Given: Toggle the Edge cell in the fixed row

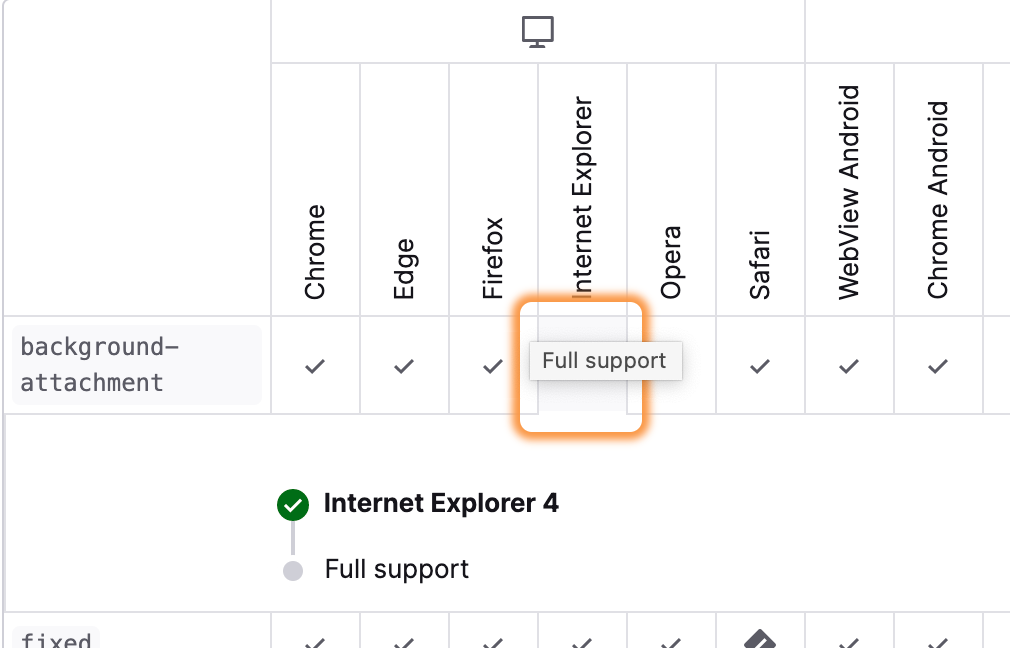Looking at the screenshot, I should 403,640.
